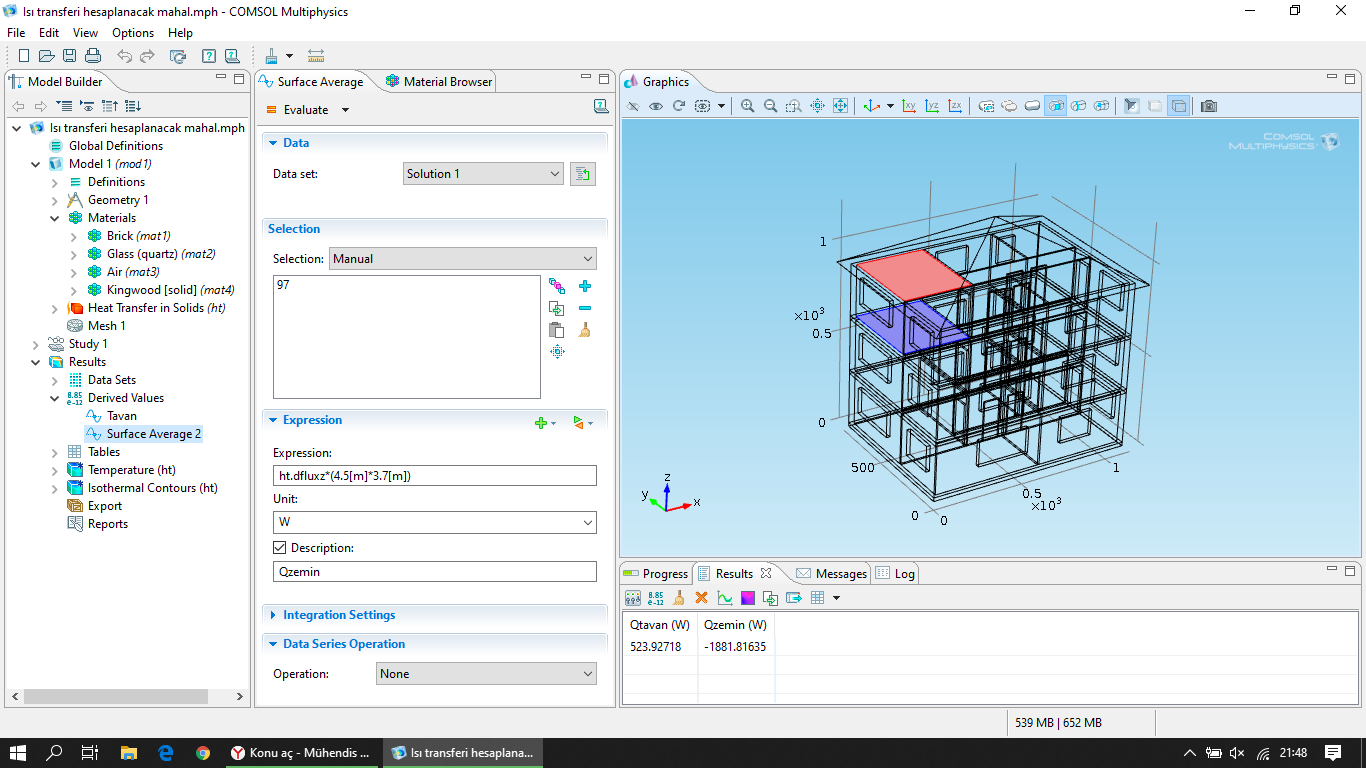Switch to the Progress tab
Image resolution: width=1366 pixels, height=768 pixels.
coord(656,574)
